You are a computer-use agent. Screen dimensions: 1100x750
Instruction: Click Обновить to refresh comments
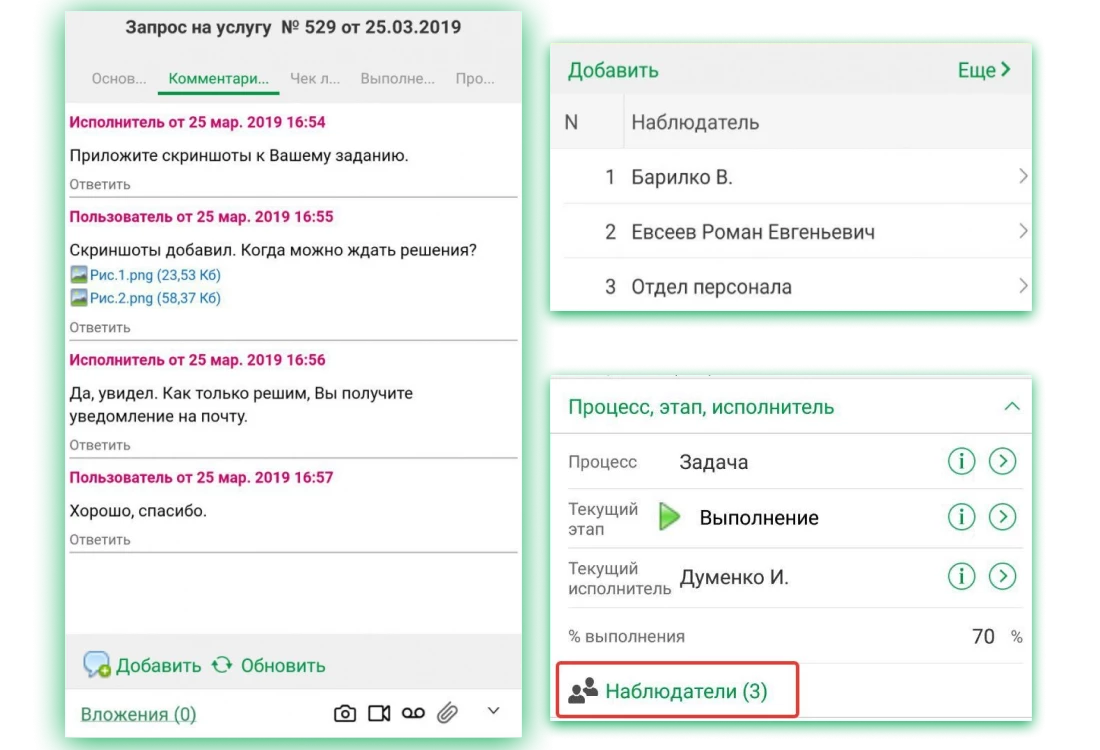269,665
